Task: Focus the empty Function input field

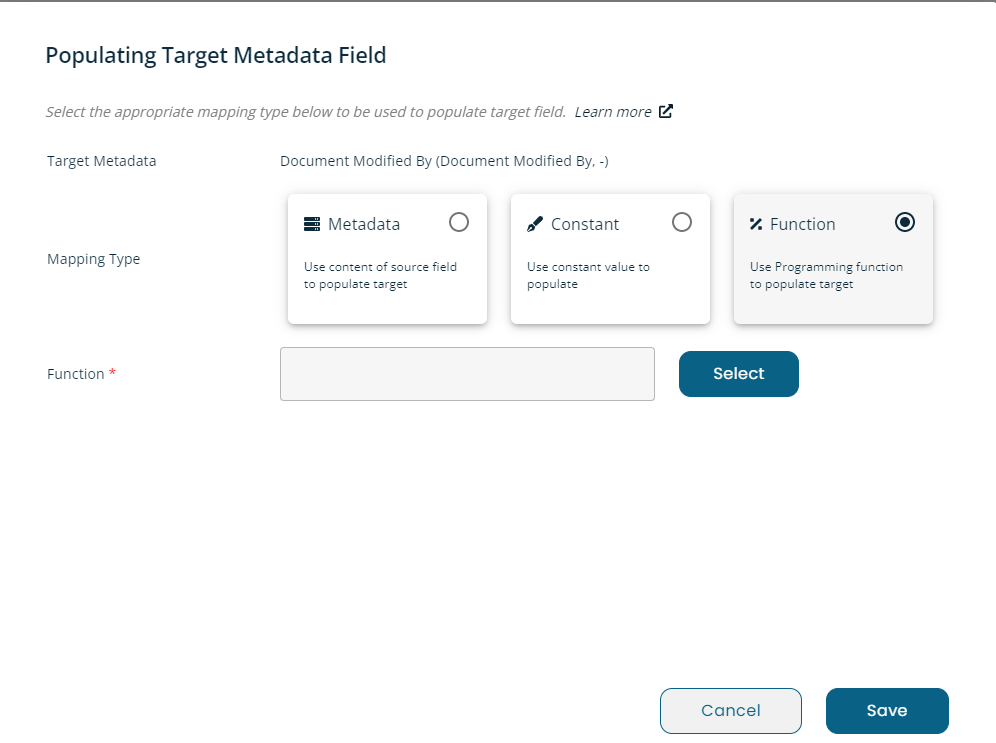Action: pyautogui.click(x=468, y=374)
